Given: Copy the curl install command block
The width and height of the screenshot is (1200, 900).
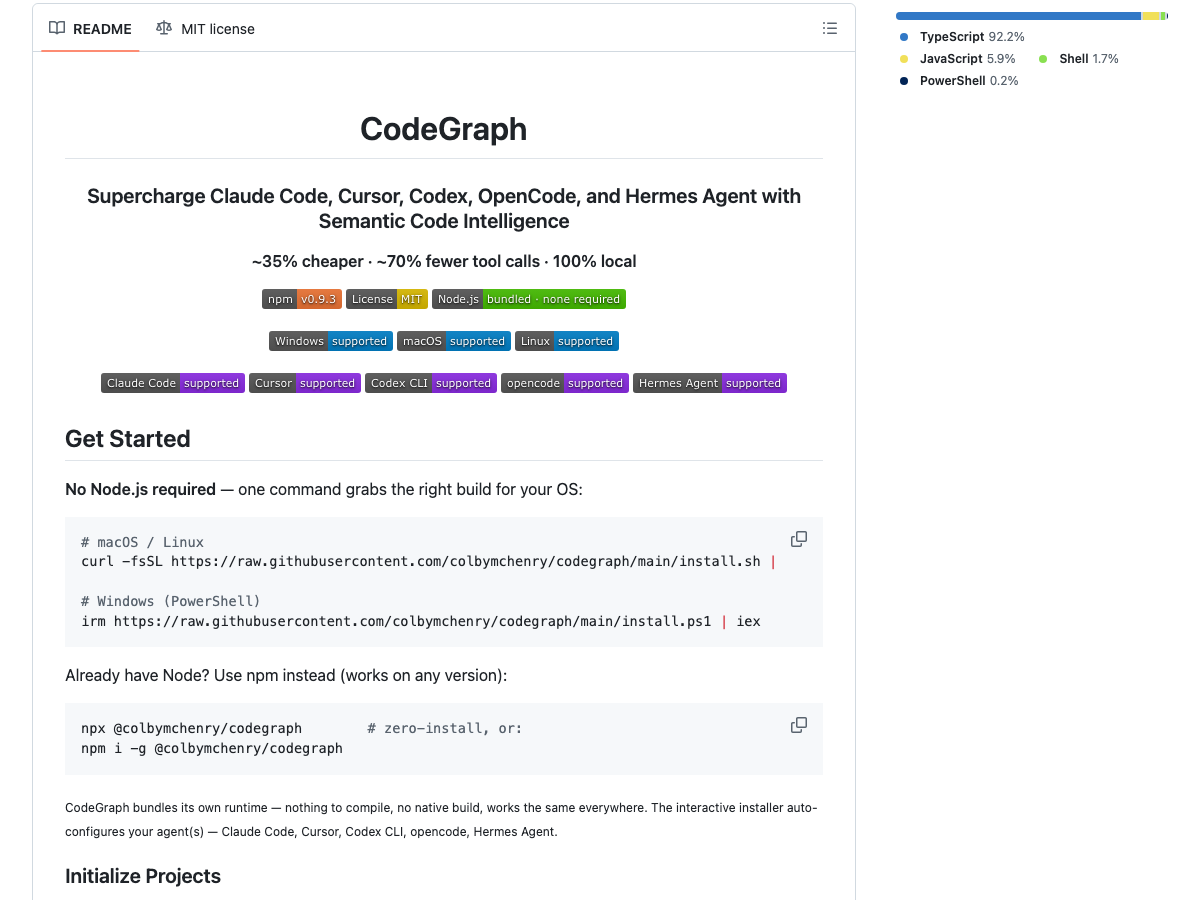Looking at the screenshot, I should click(799, 539).
